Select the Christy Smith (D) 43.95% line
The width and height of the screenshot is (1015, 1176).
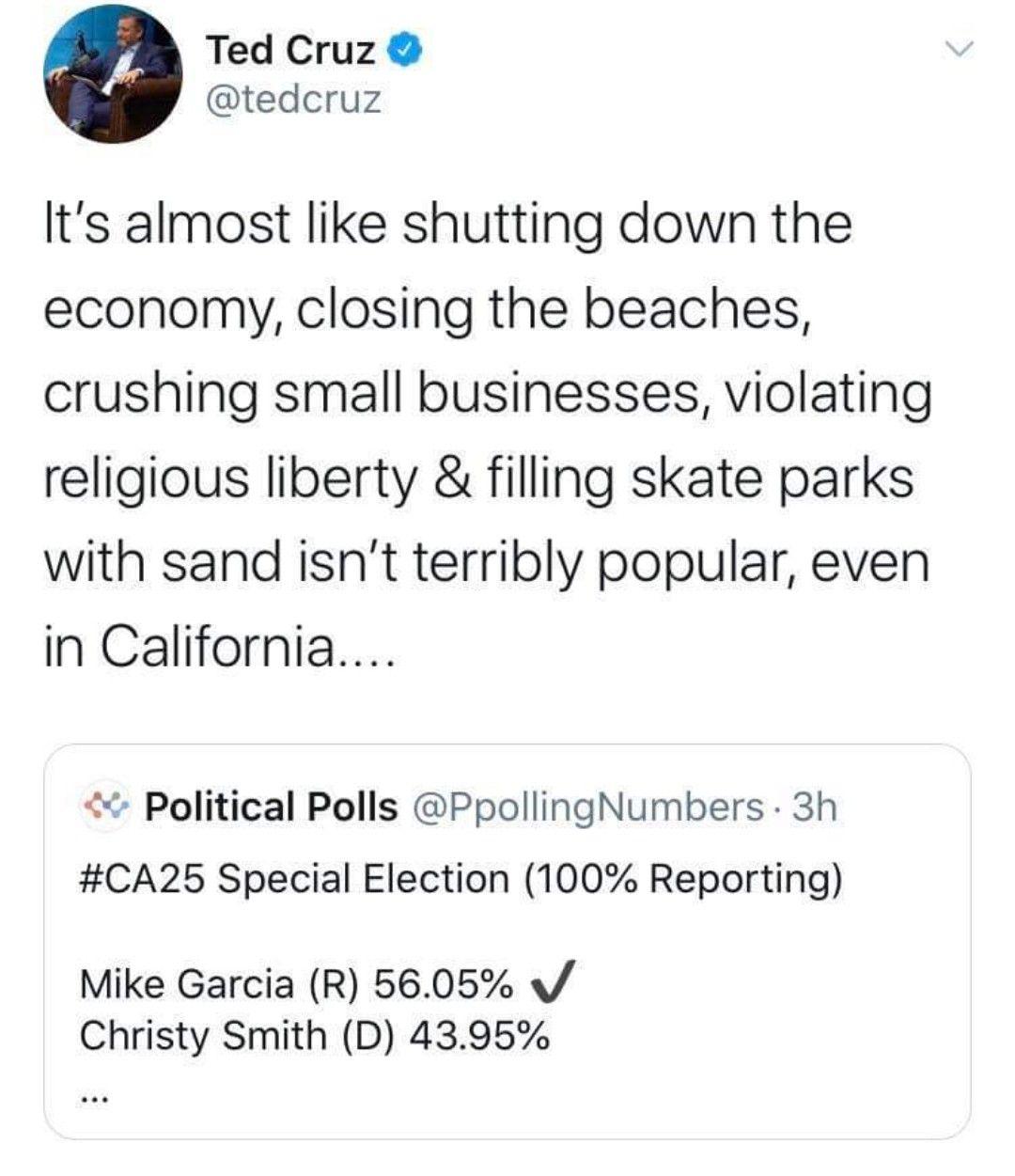pos(315,1037)
